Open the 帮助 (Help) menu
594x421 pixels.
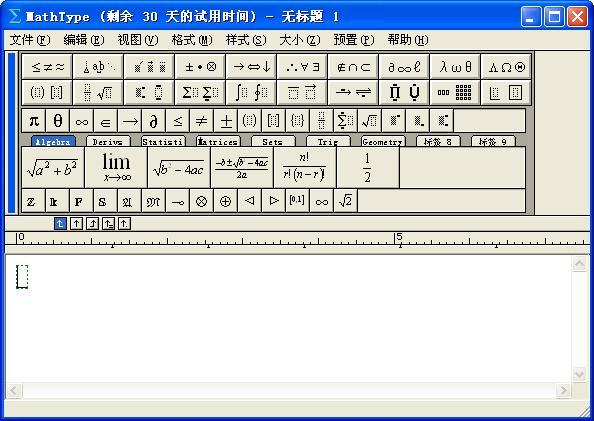pyautogui.click(x=408, y=40)
